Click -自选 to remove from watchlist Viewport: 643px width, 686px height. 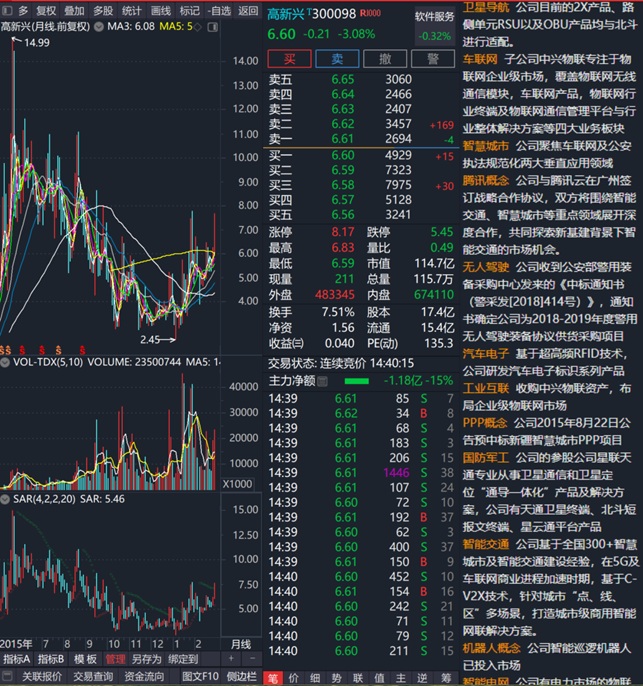pos(219,10)
